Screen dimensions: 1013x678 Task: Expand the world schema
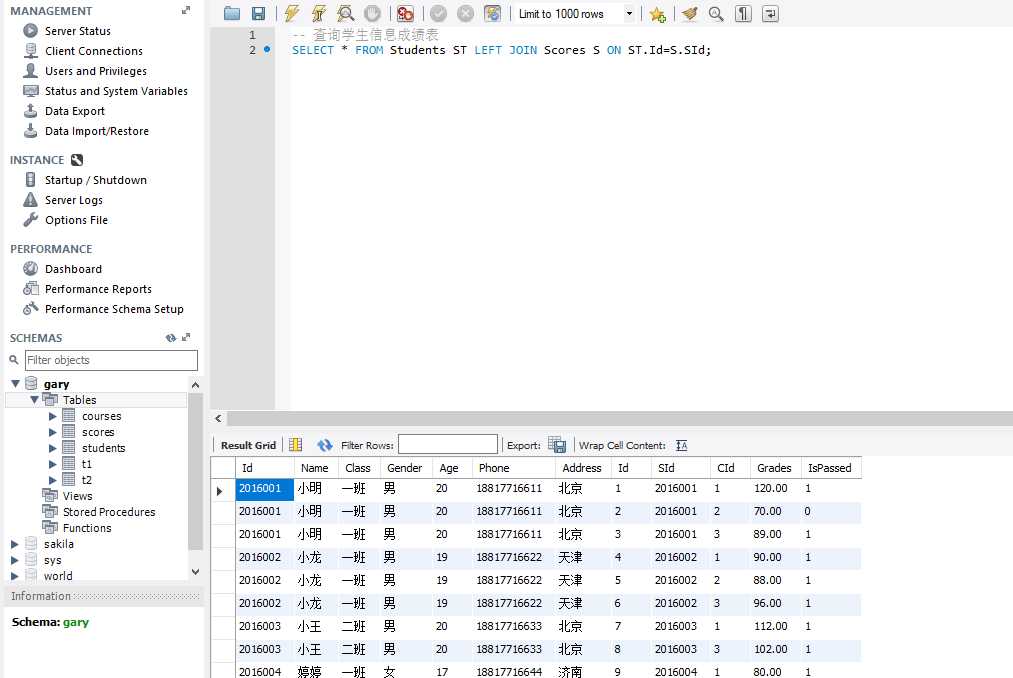(x=15, y=576)
